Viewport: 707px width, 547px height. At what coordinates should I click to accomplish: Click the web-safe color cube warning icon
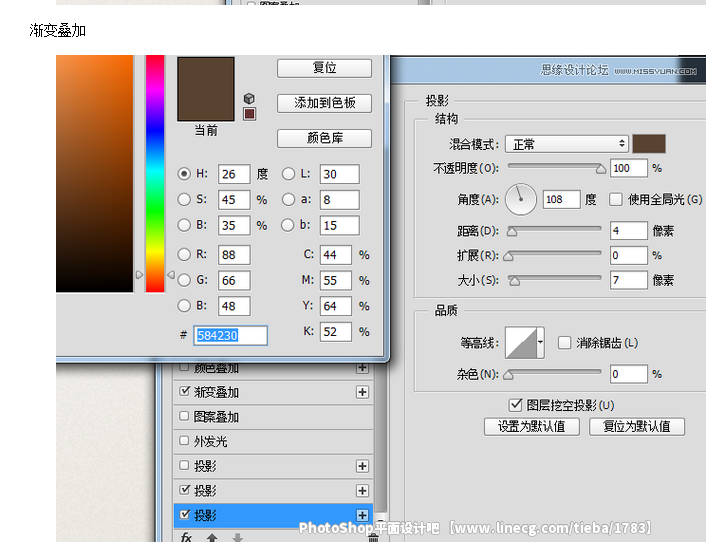pos(249,98)
